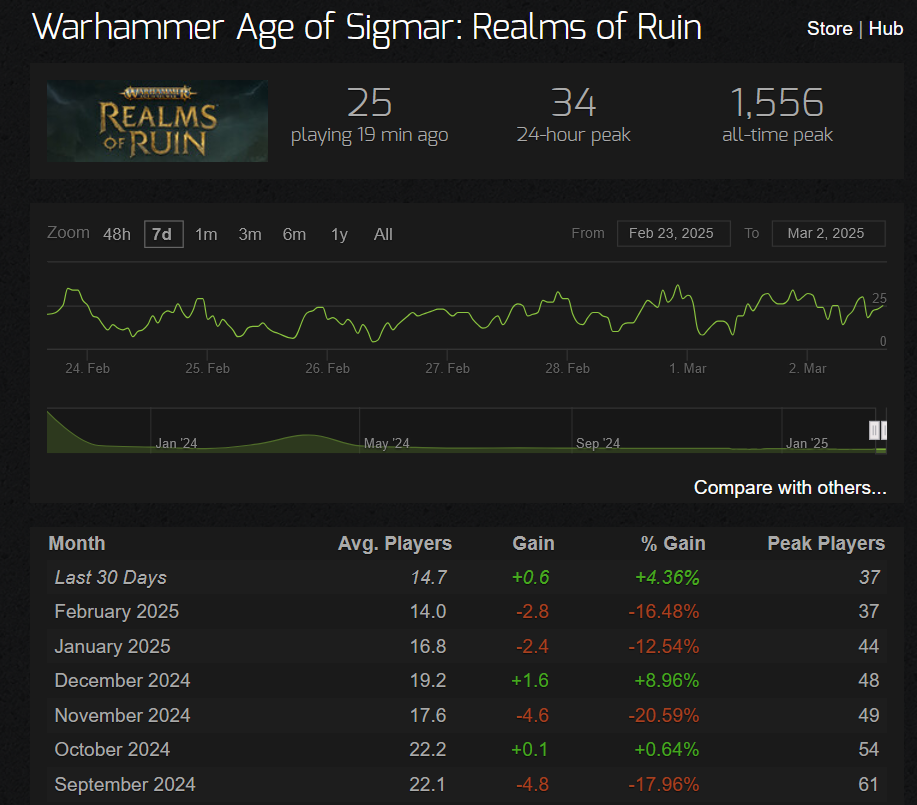Screen dimensions: 917x805
Task: Click the Last 30 Days row label
Action: point(111,577)
